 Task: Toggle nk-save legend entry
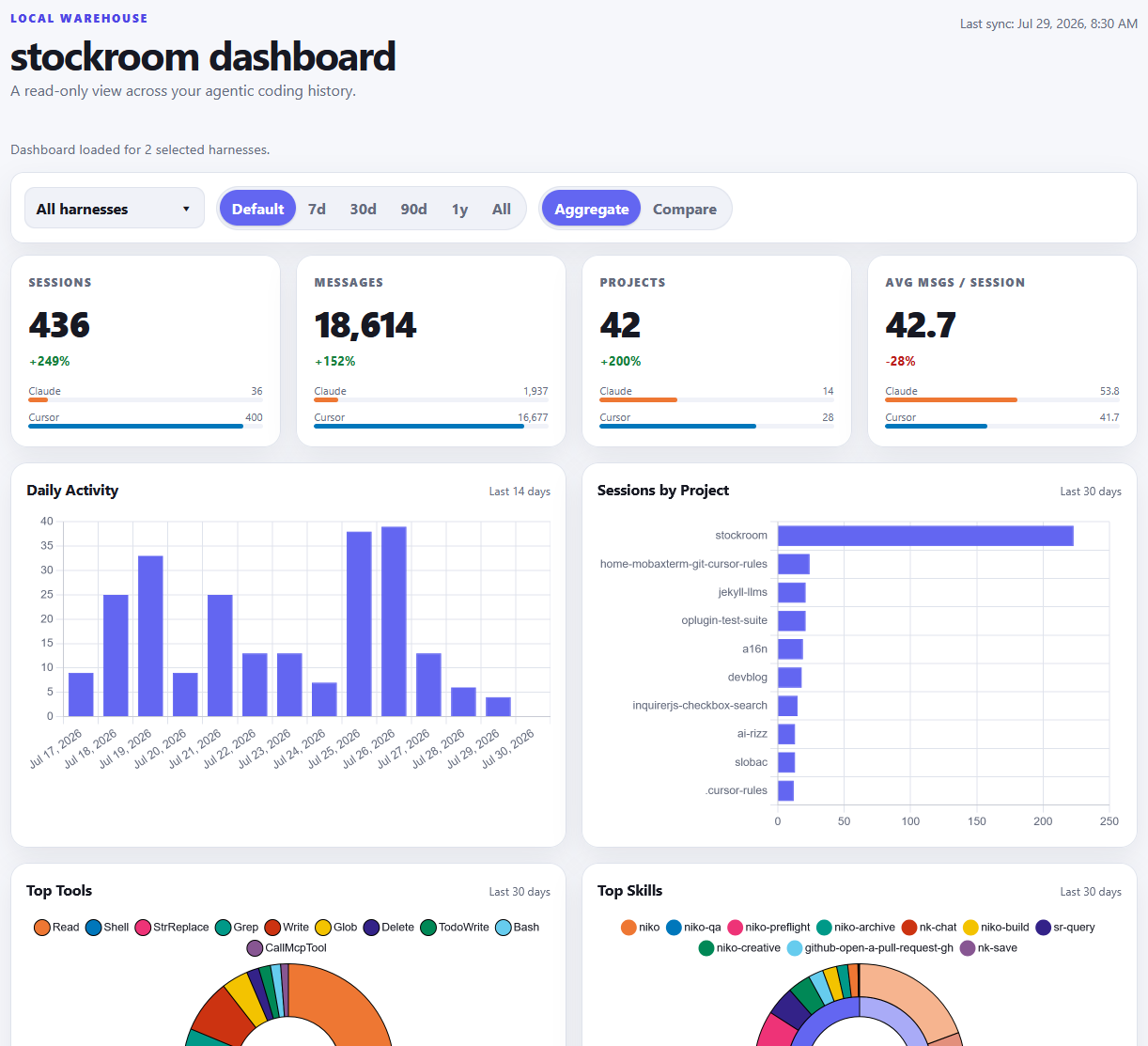coord(989,948)
